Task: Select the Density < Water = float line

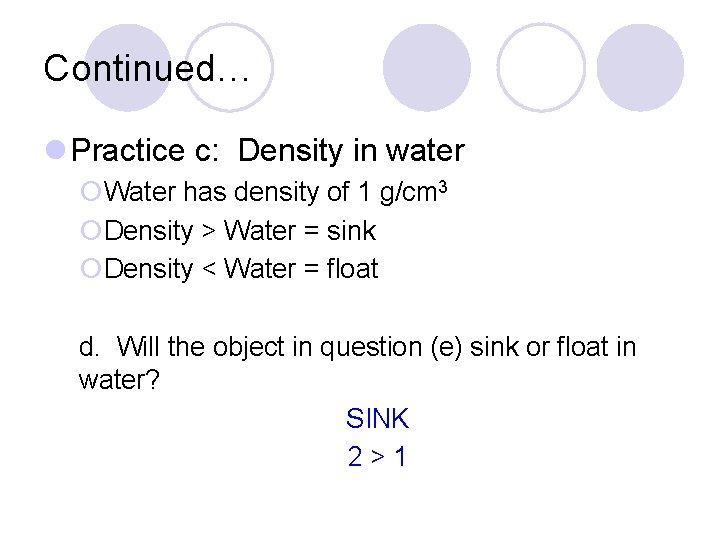Action: 241,269
